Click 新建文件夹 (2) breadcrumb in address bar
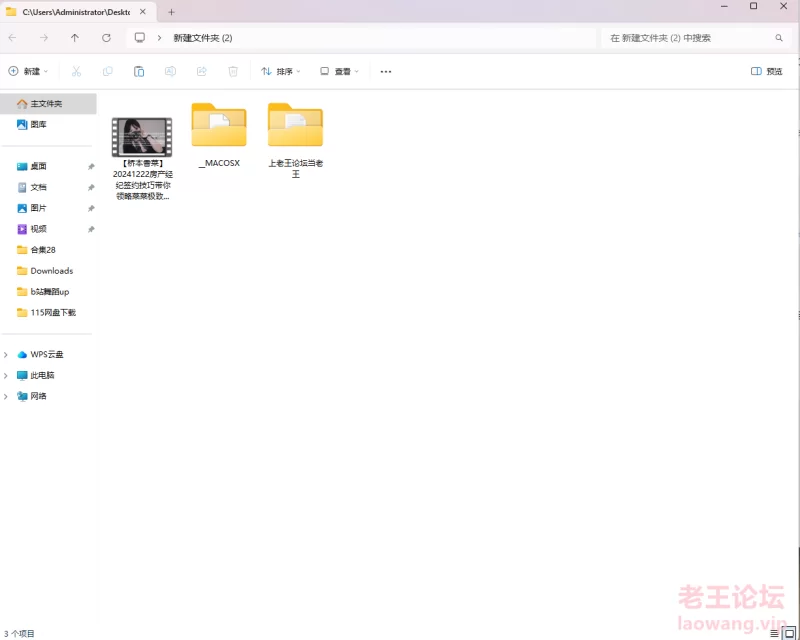 click(x=203, y=38)
